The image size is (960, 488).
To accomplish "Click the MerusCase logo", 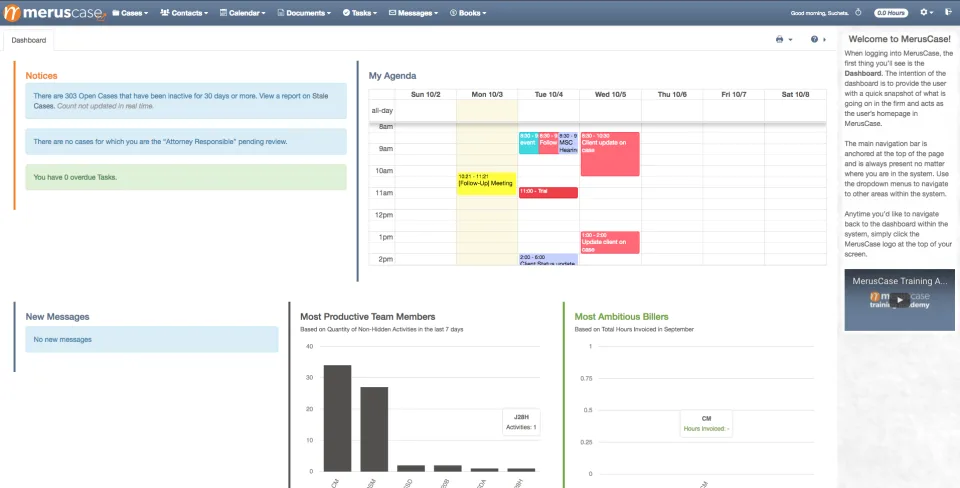I will pyautogui.click(x=55, y=12).
